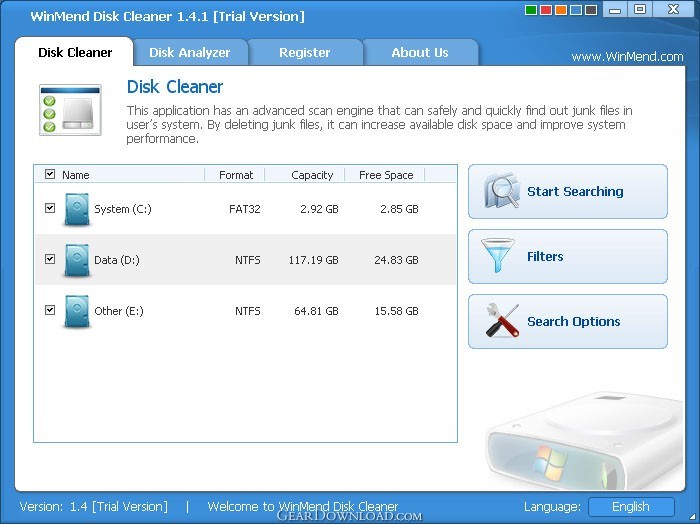The image size is (700, 524).
Task: Click the 24.83 GB free space value
Action: (396, 260)
